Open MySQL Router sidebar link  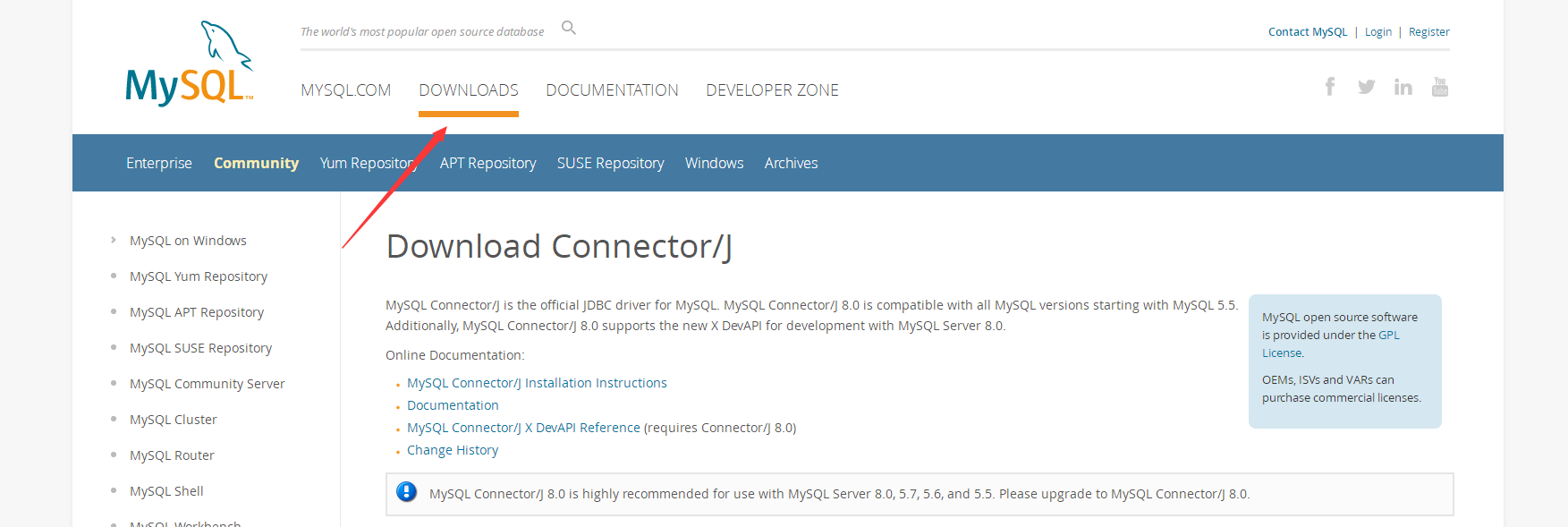(172, 455)
